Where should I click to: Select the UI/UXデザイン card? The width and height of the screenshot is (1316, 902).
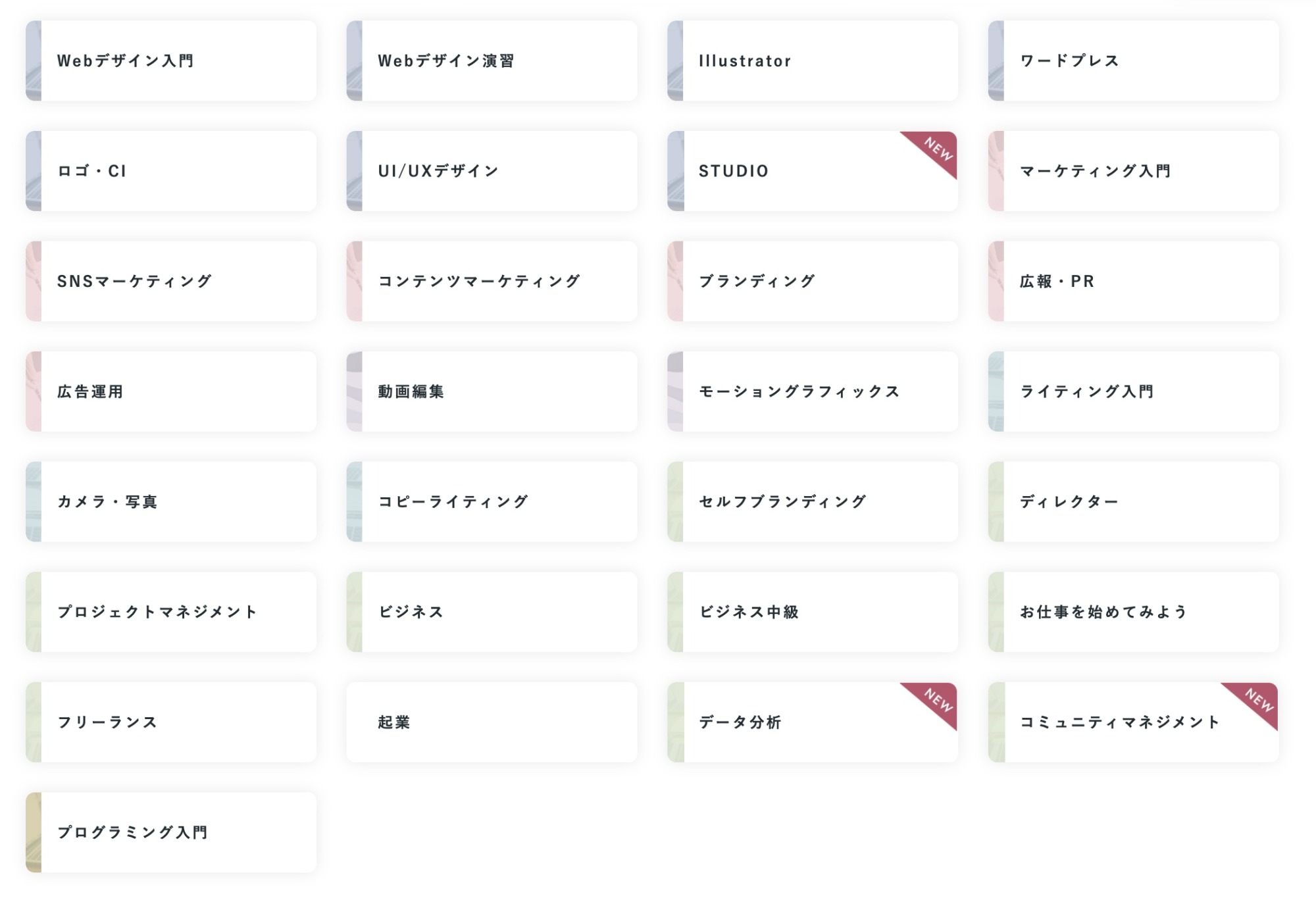pyautogui.click(x=492, y=171)
